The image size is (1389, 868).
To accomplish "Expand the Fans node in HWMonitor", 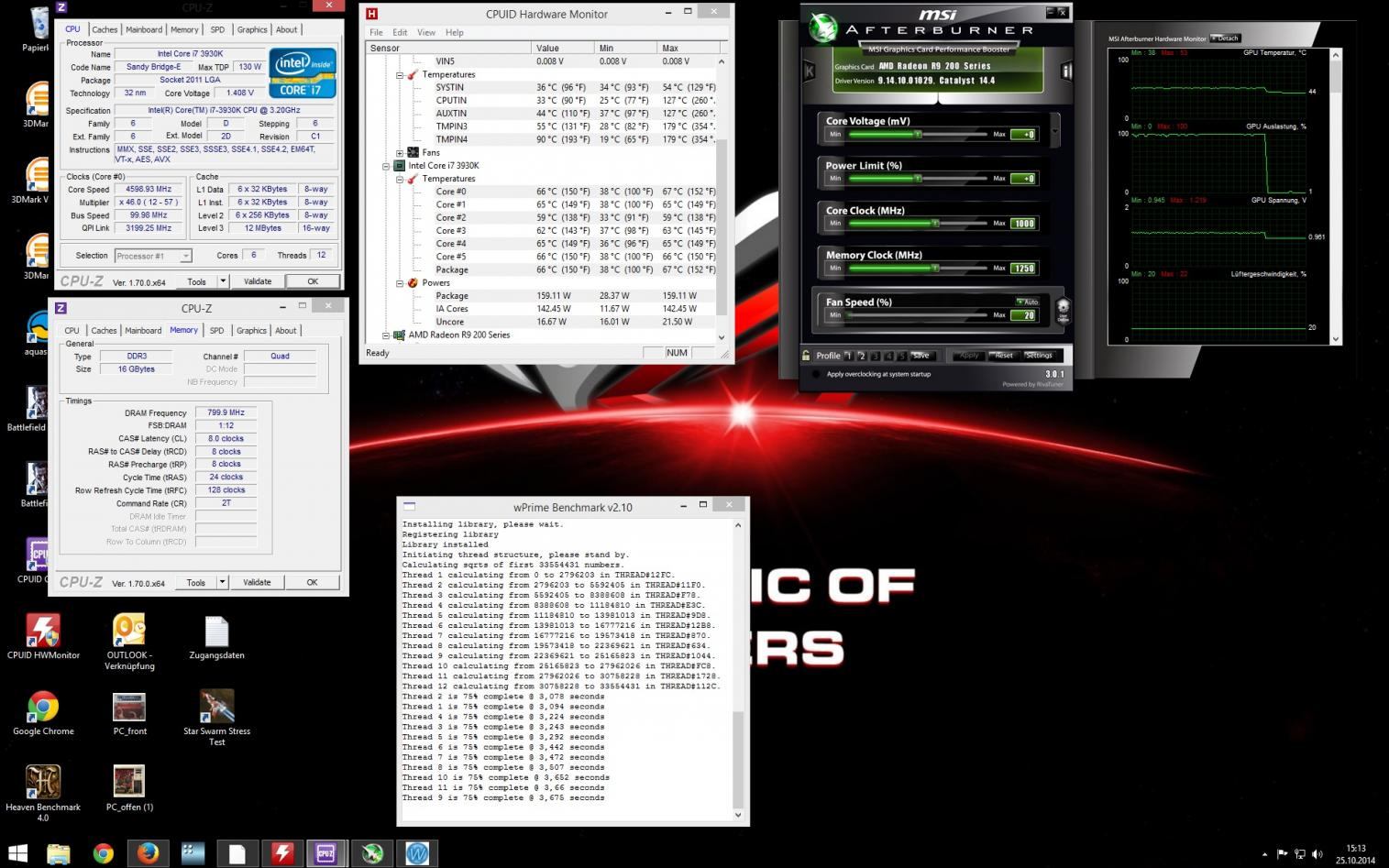I will coord(400,153).
